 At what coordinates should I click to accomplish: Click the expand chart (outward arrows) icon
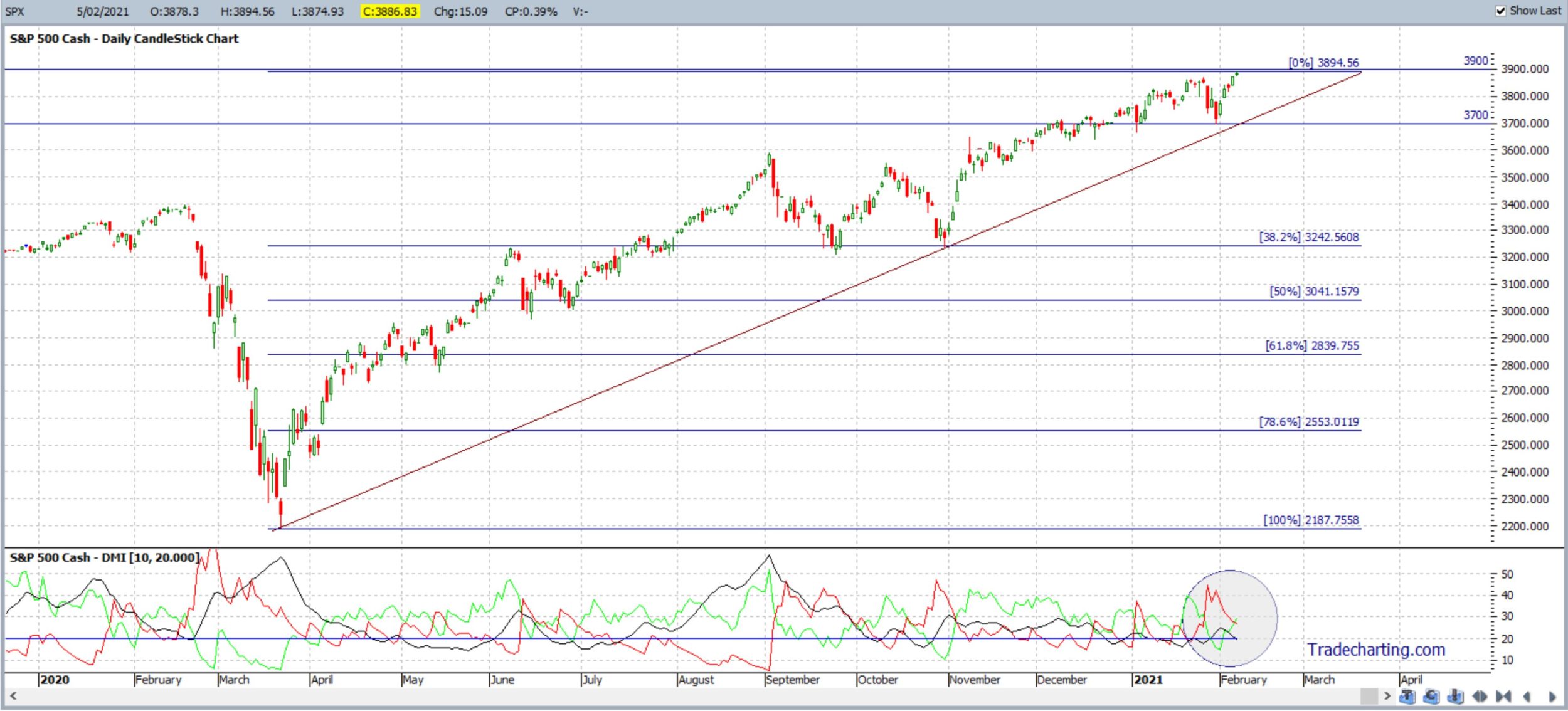pyautogui.click(x=1480, y=696)
